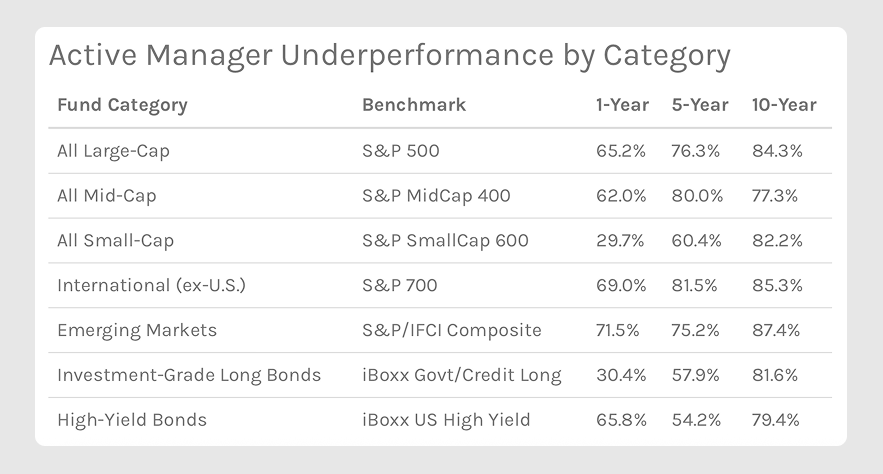Select the 29.7% value for Small-Cap
Image resolution: width=883 pixels, height=474 pixels.
620,241
